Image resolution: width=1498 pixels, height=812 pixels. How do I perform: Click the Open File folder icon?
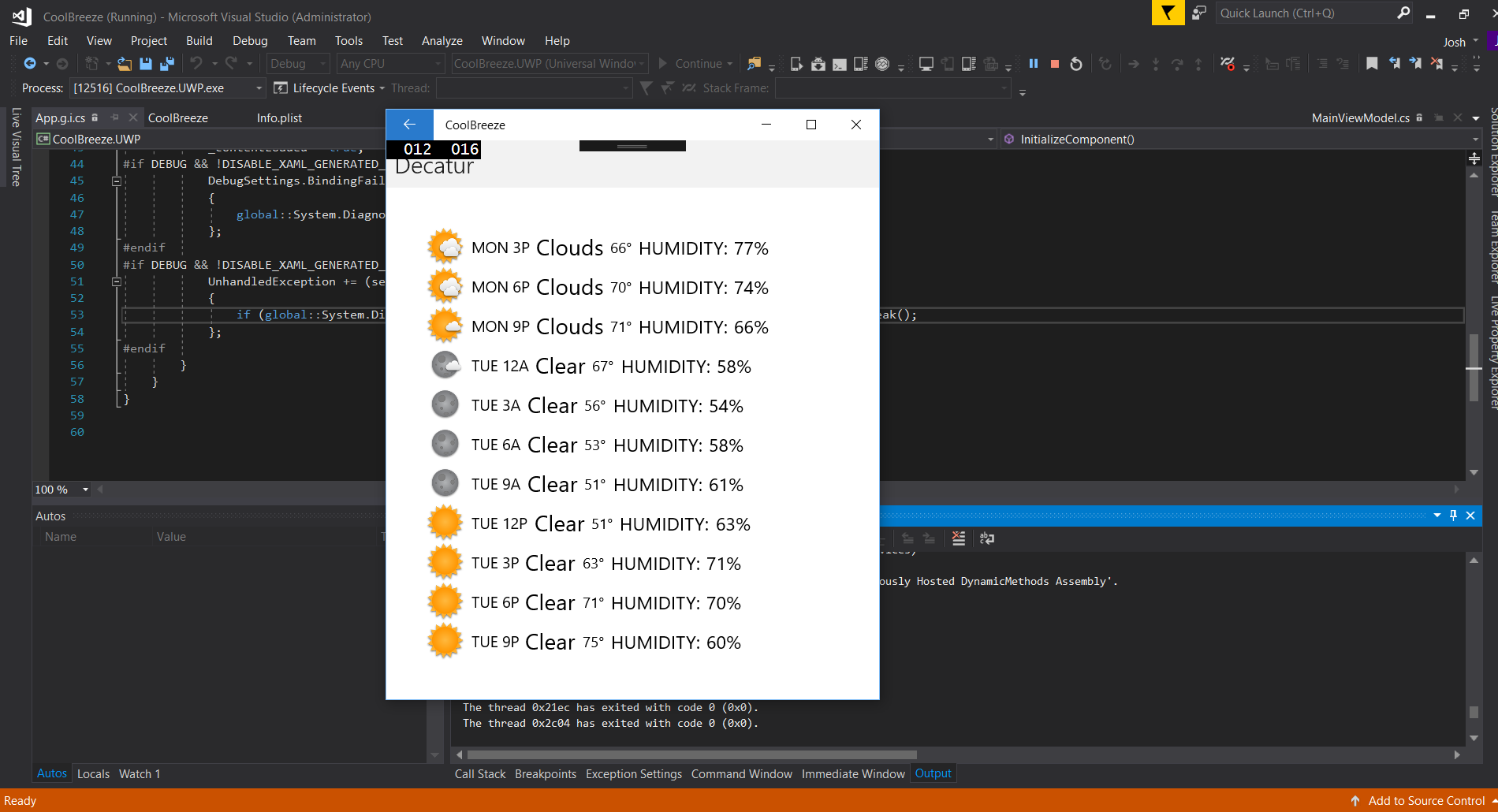click(x=125, y=64)
